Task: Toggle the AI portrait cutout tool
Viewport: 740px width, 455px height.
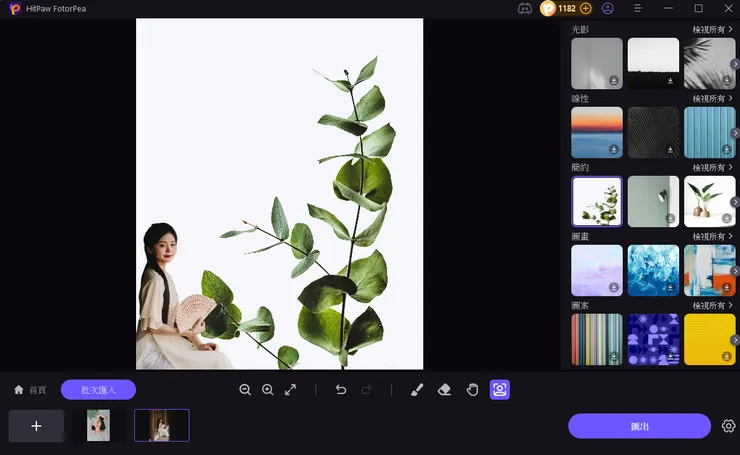Action: coord(500,390)
